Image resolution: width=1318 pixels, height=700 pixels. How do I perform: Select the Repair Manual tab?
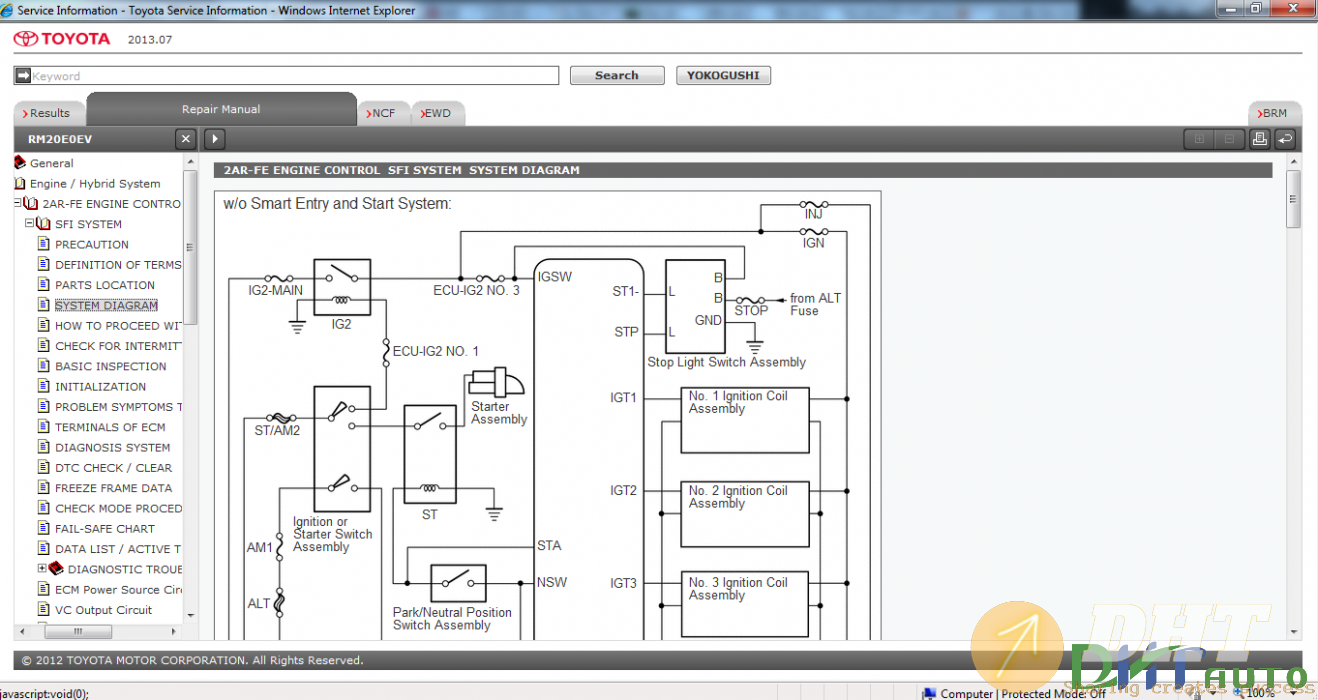pyautogui.click(x=221, y=109)
